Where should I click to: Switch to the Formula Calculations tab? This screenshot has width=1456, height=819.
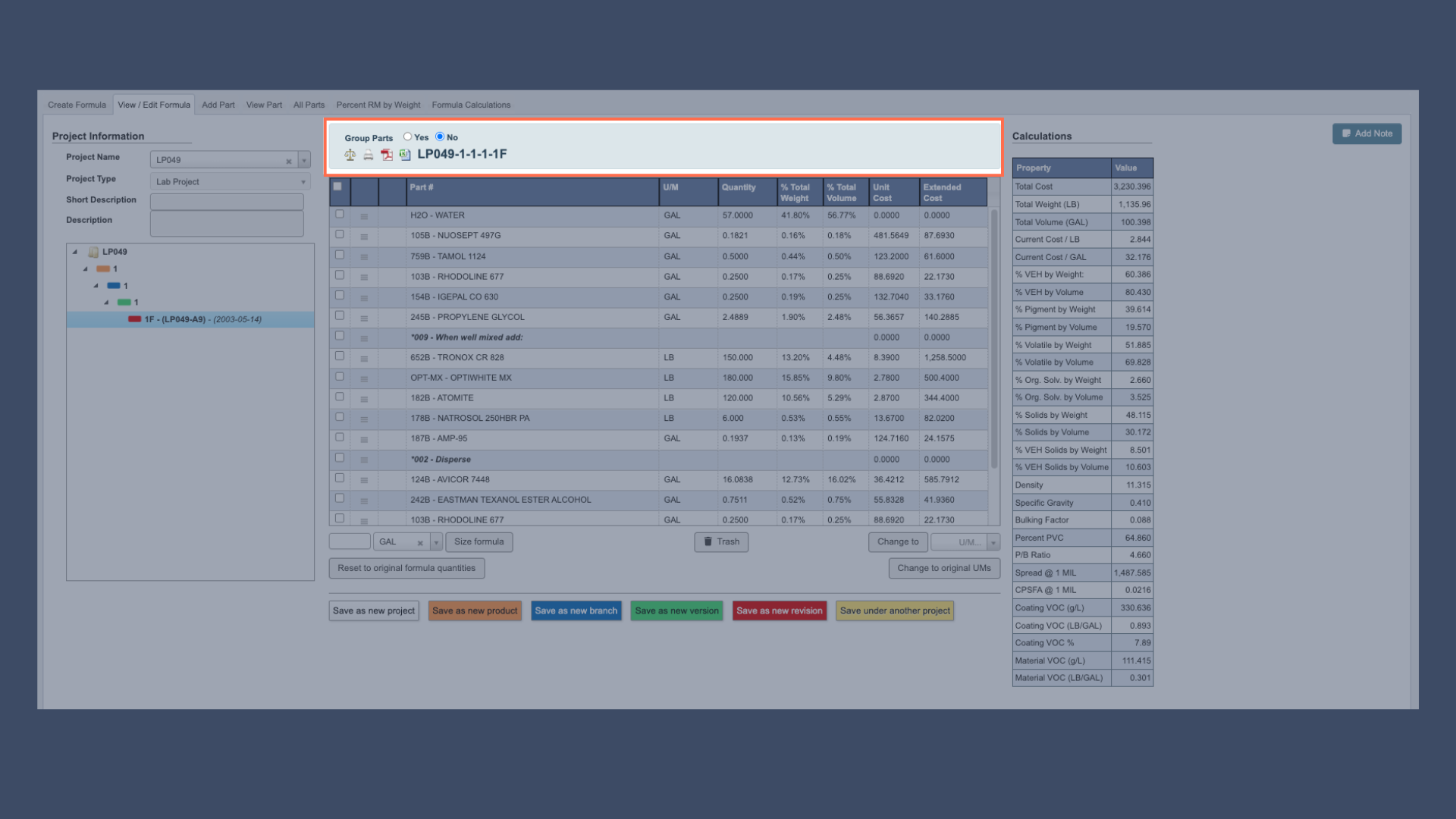(x=470, y=105)
